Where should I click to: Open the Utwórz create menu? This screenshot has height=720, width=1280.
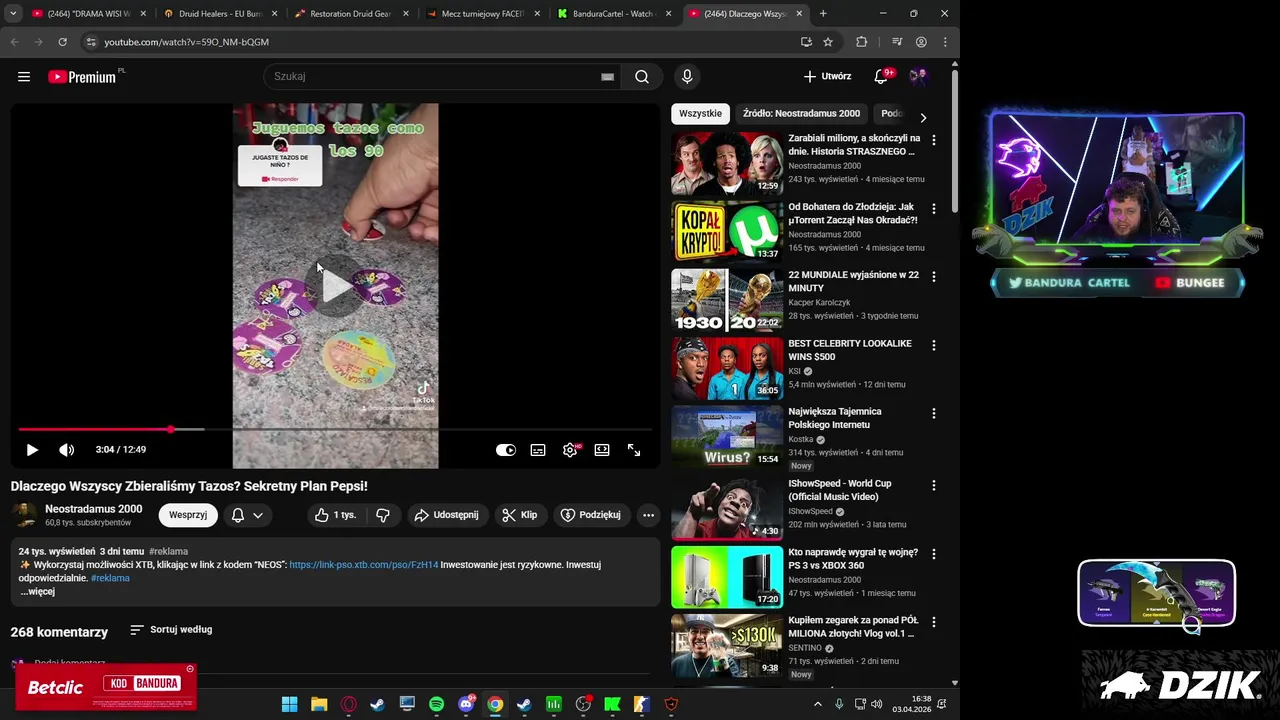(827, 77)
